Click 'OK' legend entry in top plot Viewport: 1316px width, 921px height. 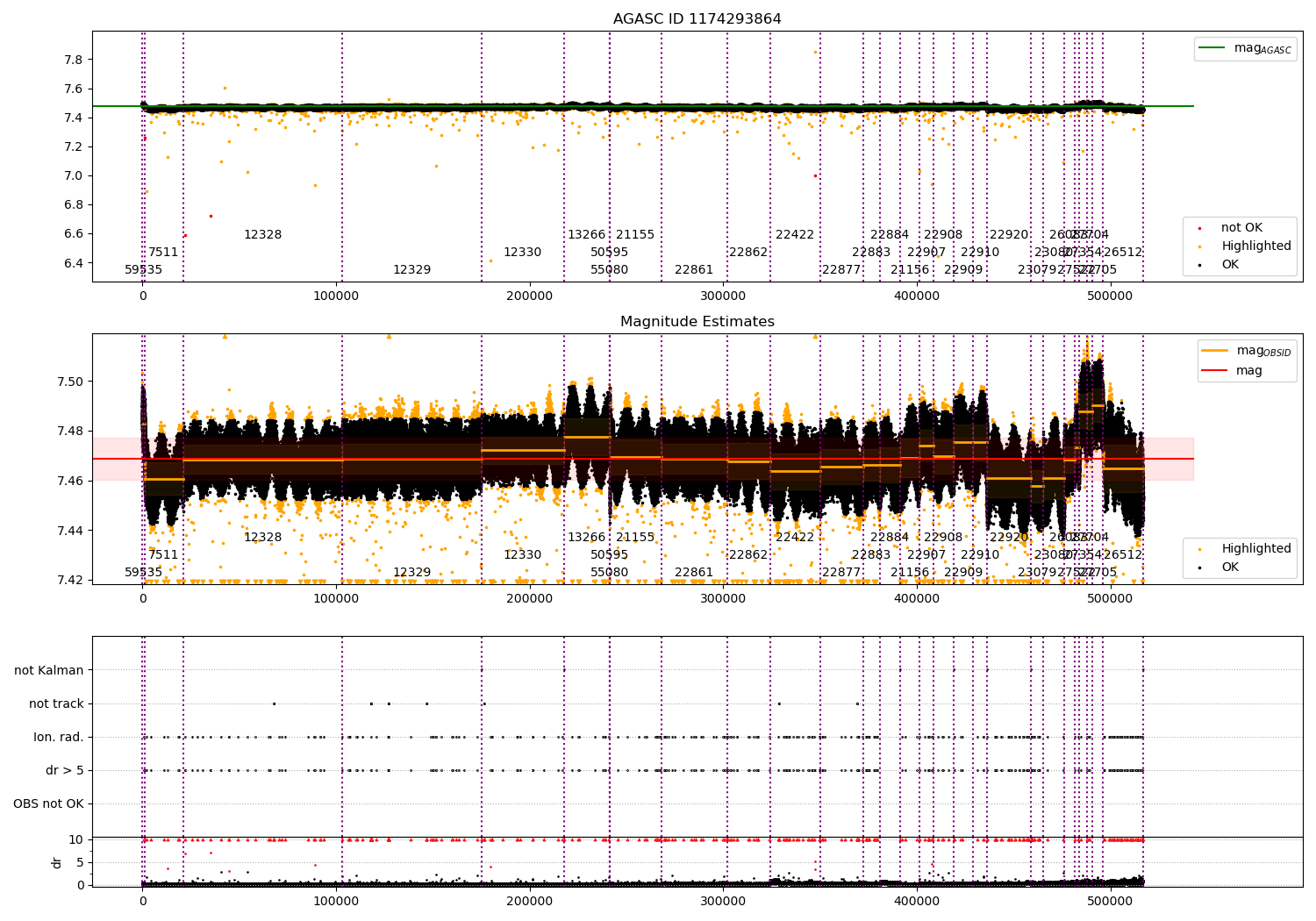click(1230, 265)
